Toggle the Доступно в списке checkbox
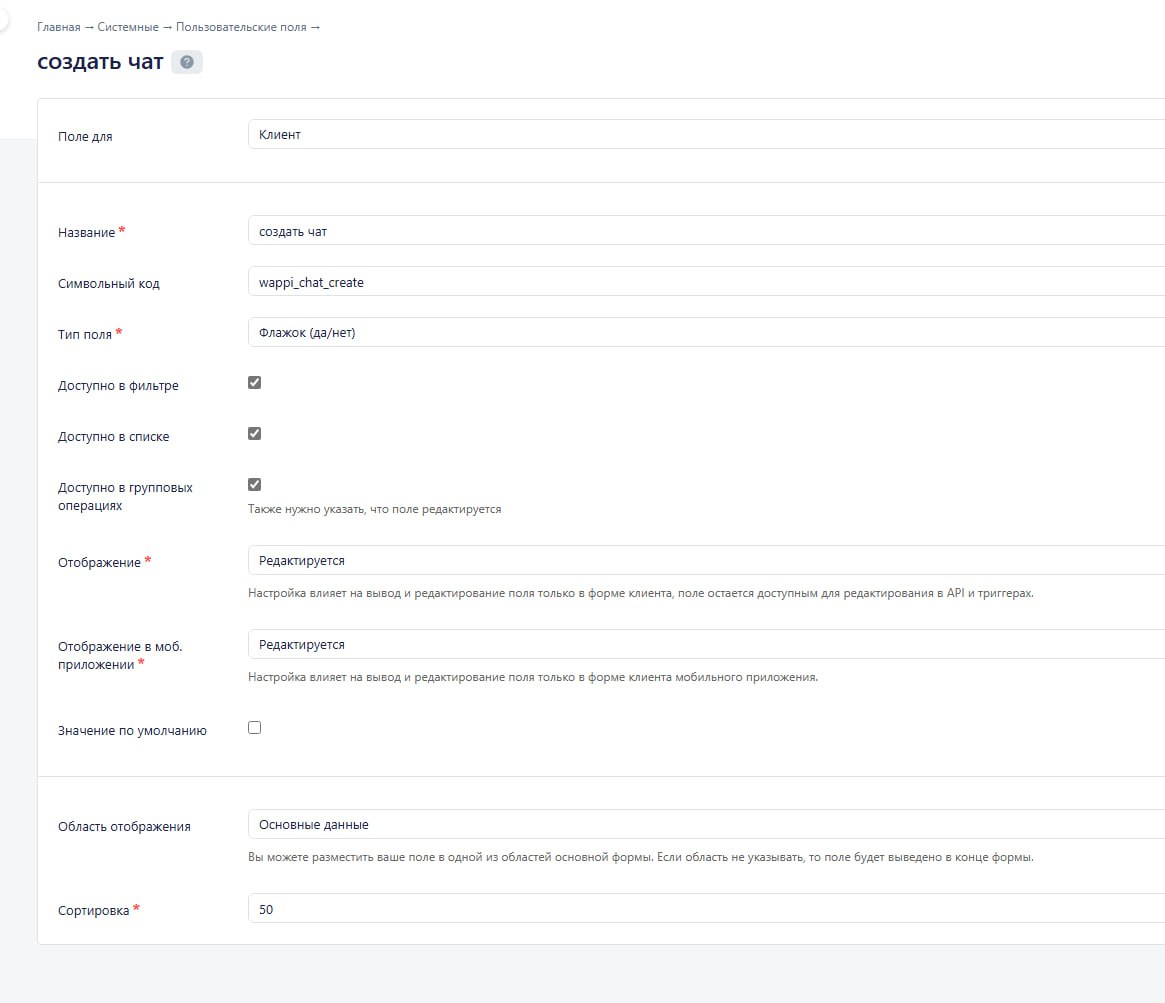Image resolution: width=1165 pixels, height=1003 pixels. 254,434
